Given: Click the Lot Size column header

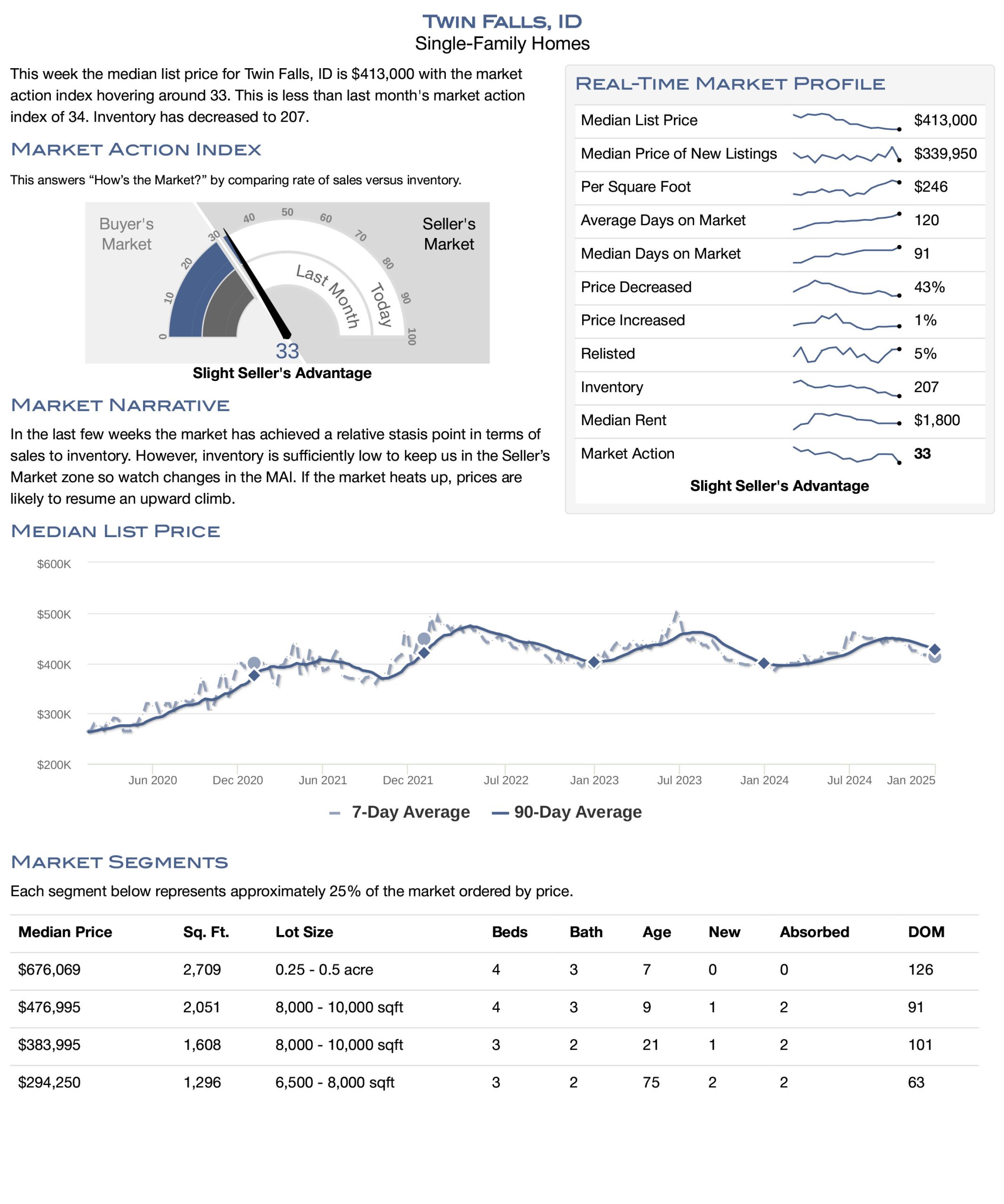Looking at the screenshot, I should pyautogui.click(x=304, y=932).
